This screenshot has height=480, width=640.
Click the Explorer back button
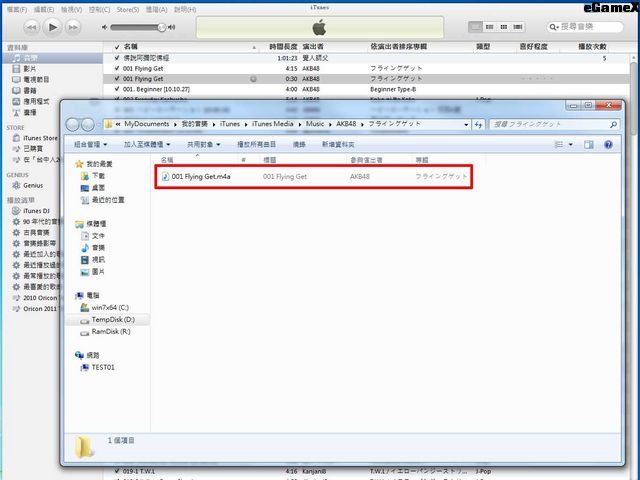tap(72, 124)
